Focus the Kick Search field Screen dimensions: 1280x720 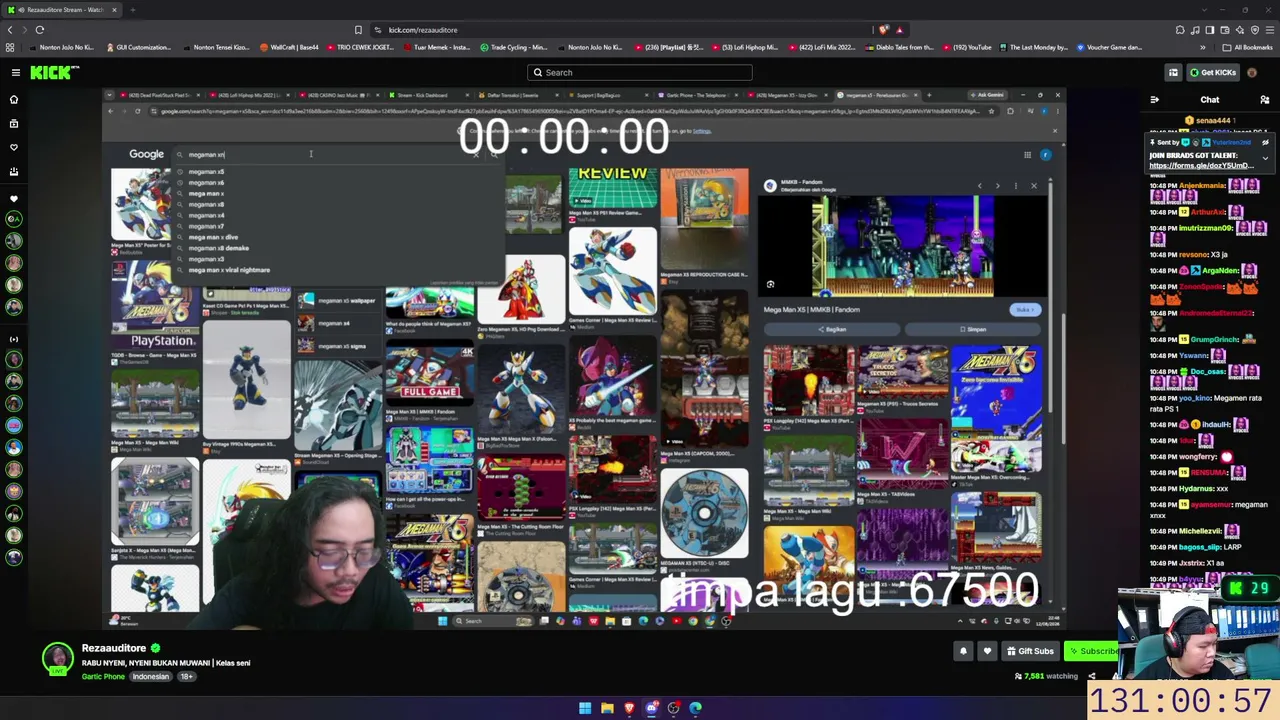[640, 72]
